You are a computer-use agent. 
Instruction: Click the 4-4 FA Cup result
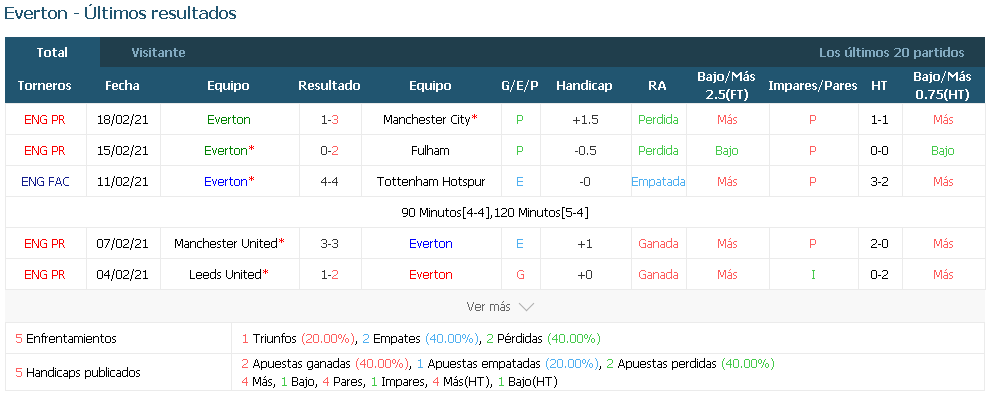tap(329, 182)
